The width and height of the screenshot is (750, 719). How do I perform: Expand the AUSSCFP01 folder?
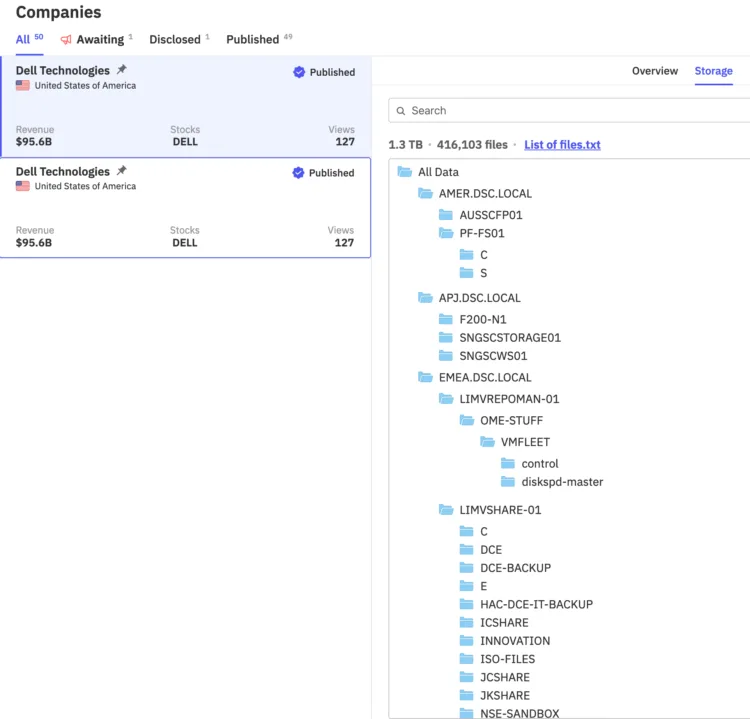click(446, 215)
